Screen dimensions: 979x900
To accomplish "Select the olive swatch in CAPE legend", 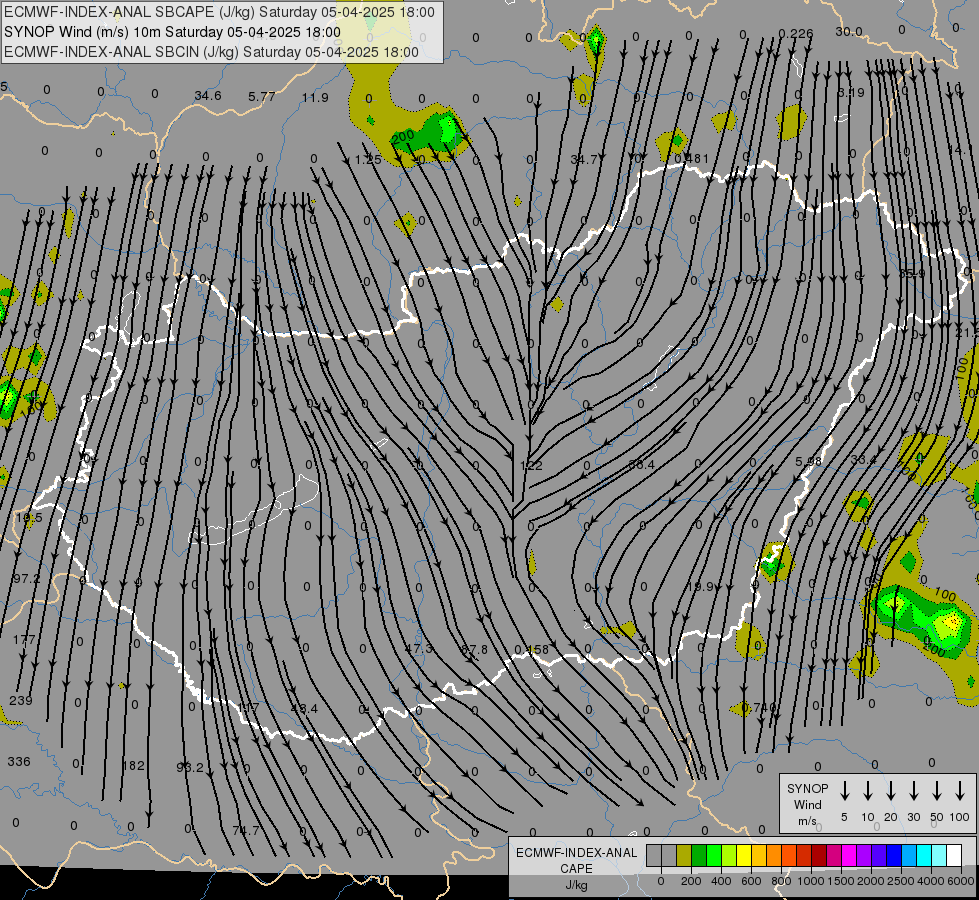I will [684, 855].
